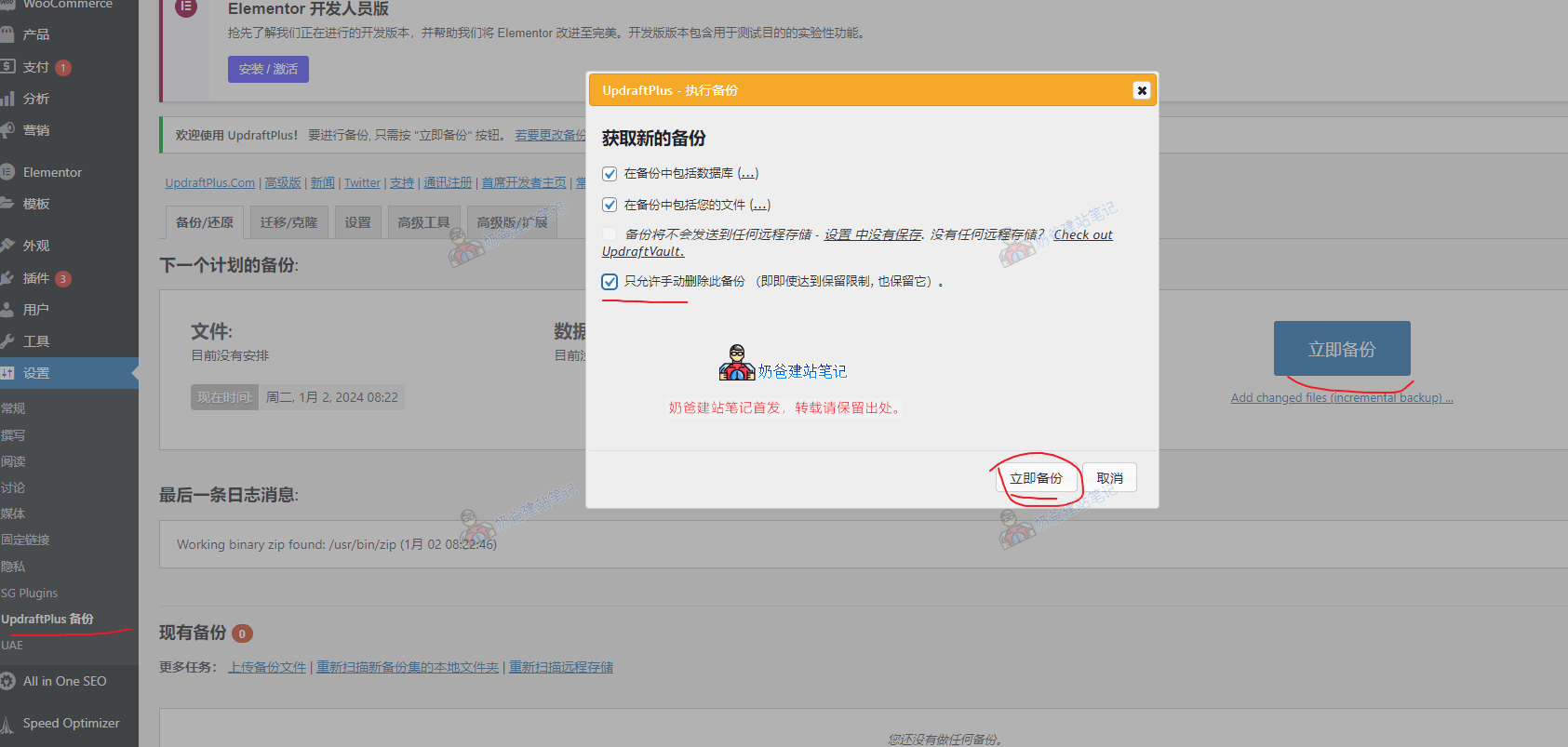Open the 支持 link in header links
The image size is (1568, 747).
(402, 183)
